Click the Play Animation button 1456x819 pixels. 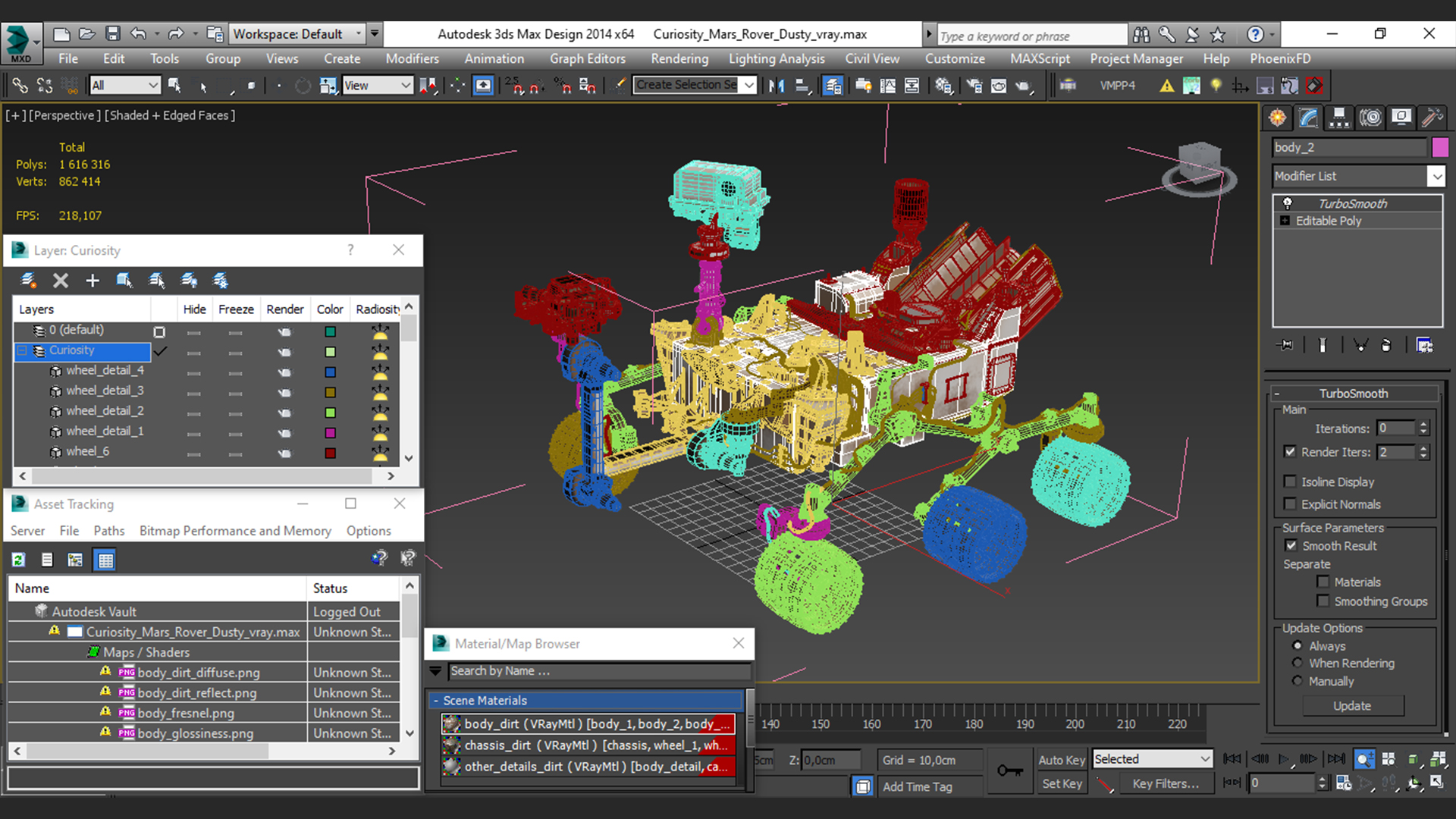pos(1284,759)
